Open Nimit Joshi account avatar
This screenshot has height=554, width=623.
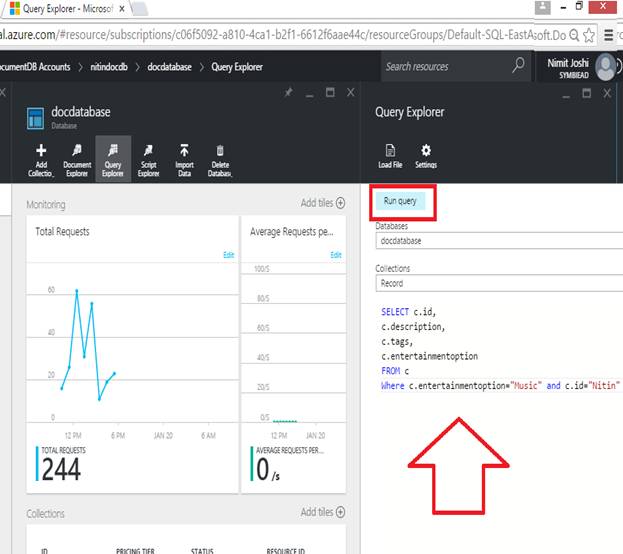606,67
